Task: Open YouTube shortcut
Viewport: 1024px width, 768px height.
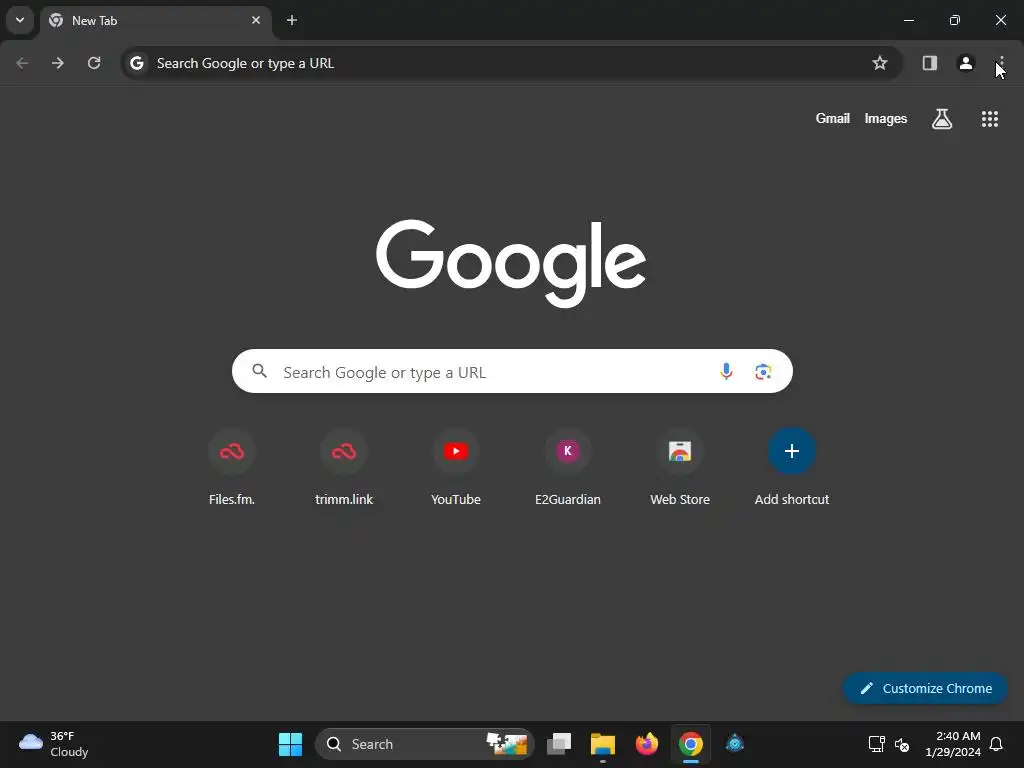Action: click(456, 468)
